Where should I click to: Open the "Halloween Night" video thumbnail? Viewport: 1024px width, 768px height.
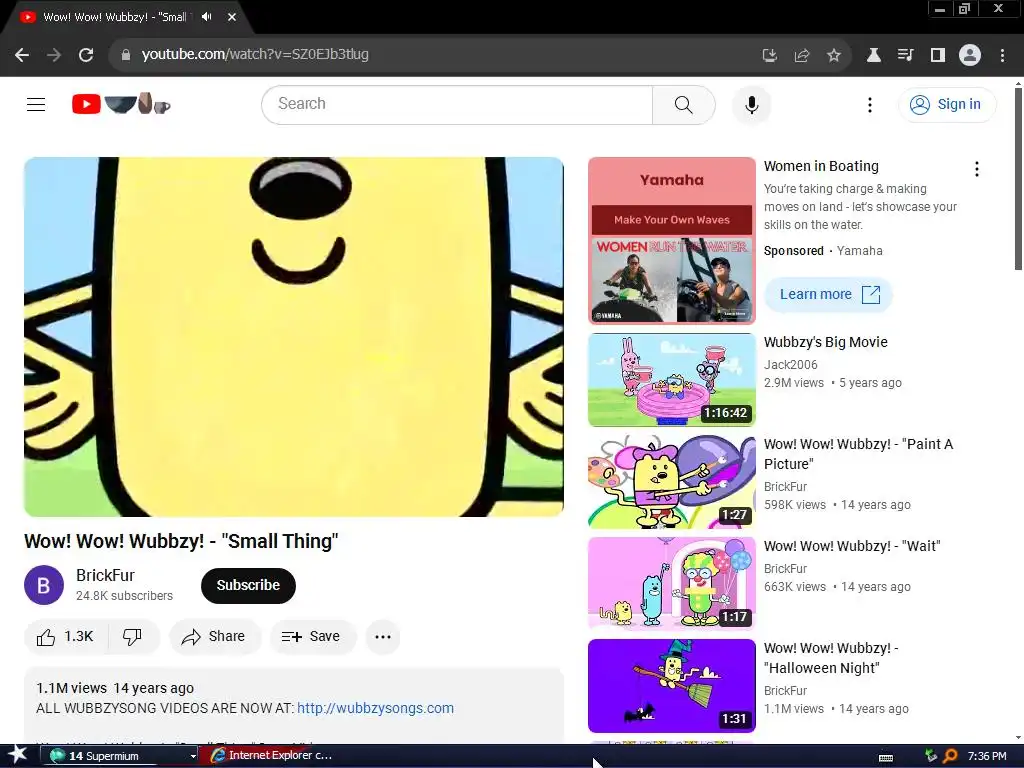click(672, 686)
